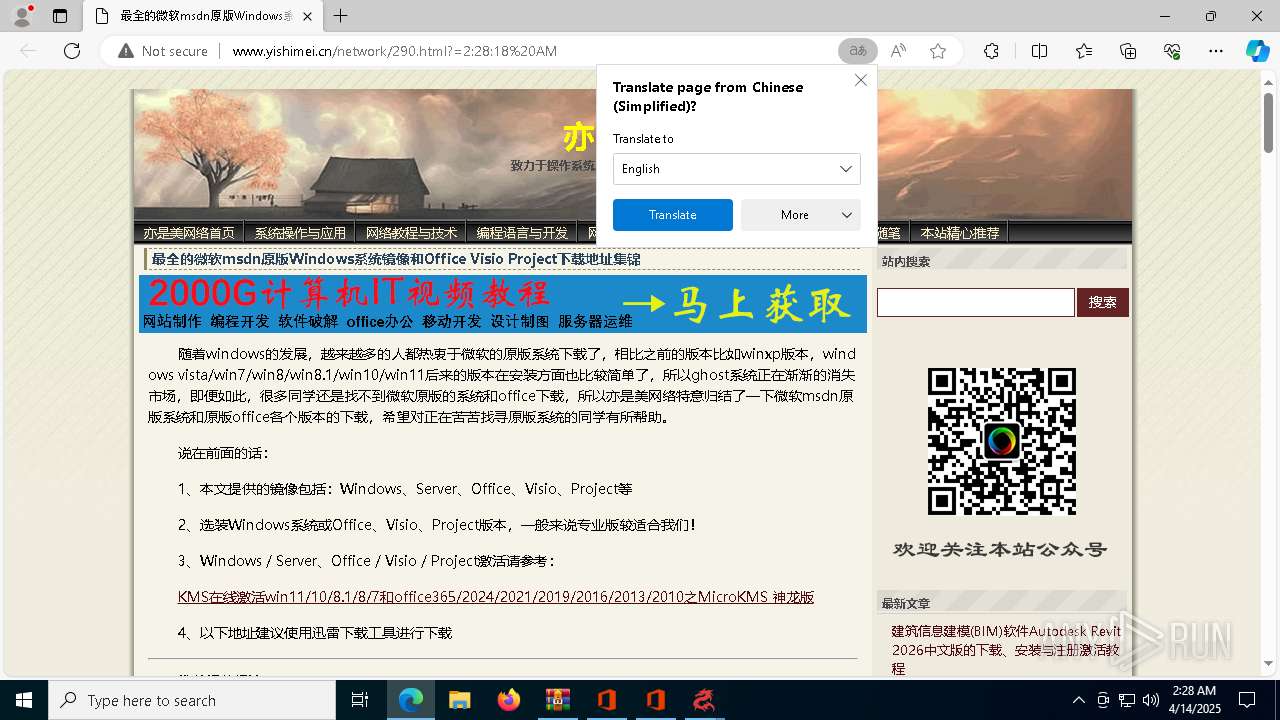
Task: Click the article title heading
Action: (396, 259)
